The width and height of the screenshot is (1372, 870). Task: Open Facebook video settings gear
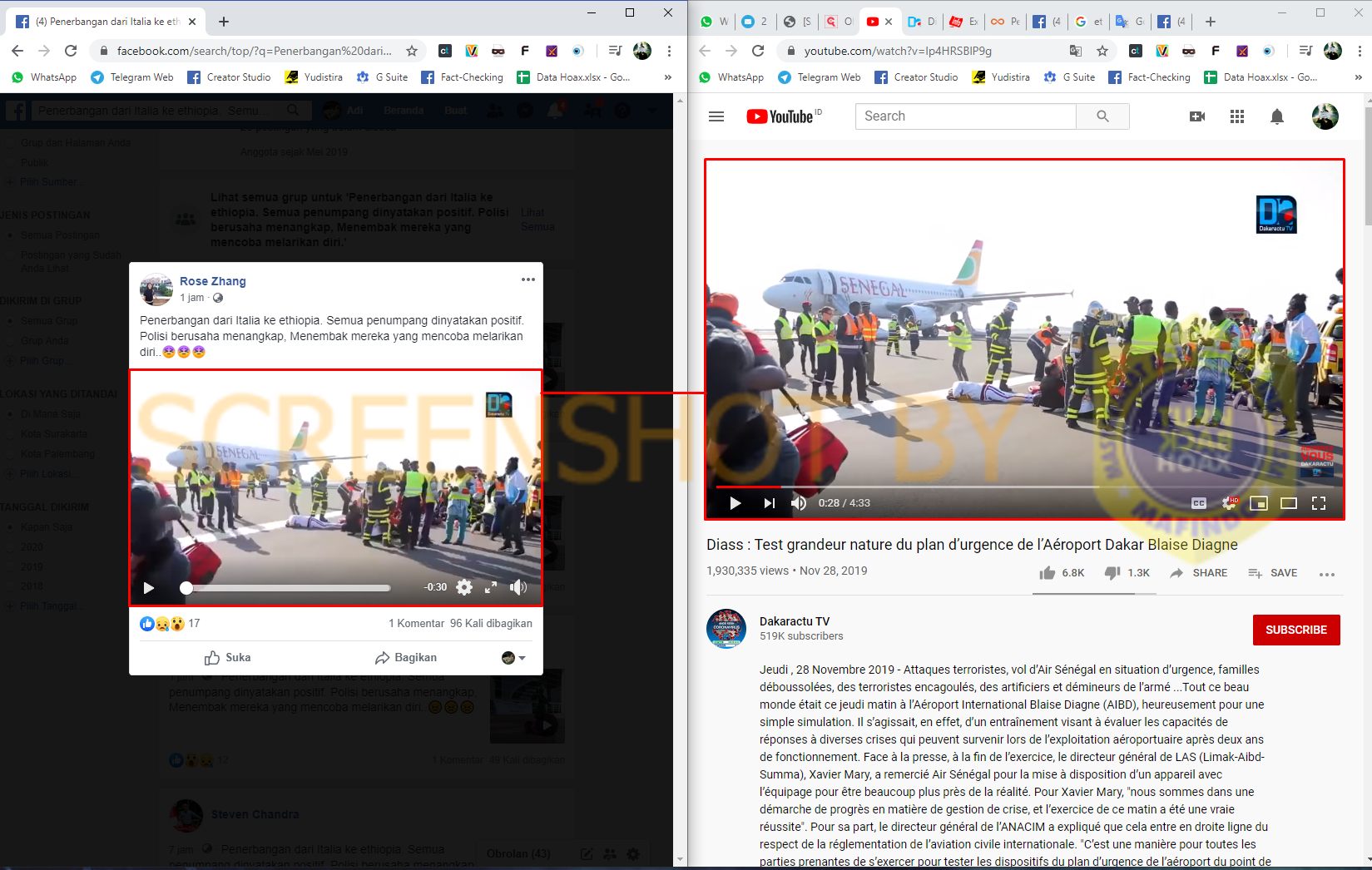(464, 587)
